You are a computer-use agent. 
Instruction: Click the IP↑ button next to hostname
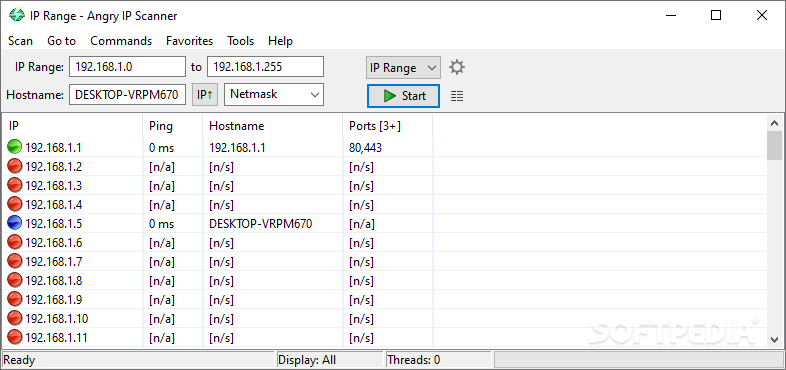205,95
